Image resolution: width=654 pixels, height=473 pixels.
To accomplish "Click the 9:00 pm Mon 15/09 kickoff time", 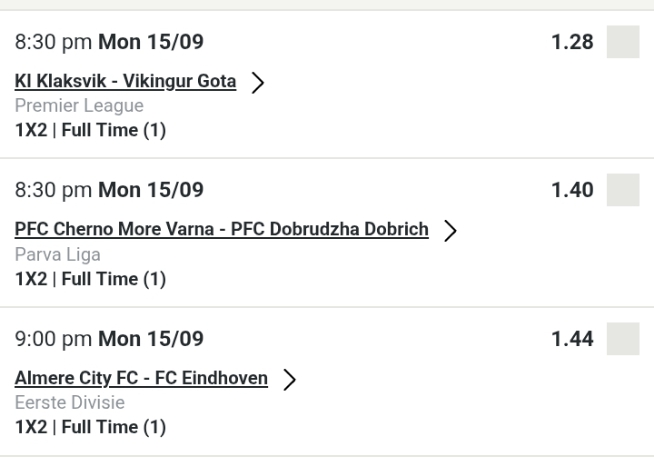I will tap(109, 339).
